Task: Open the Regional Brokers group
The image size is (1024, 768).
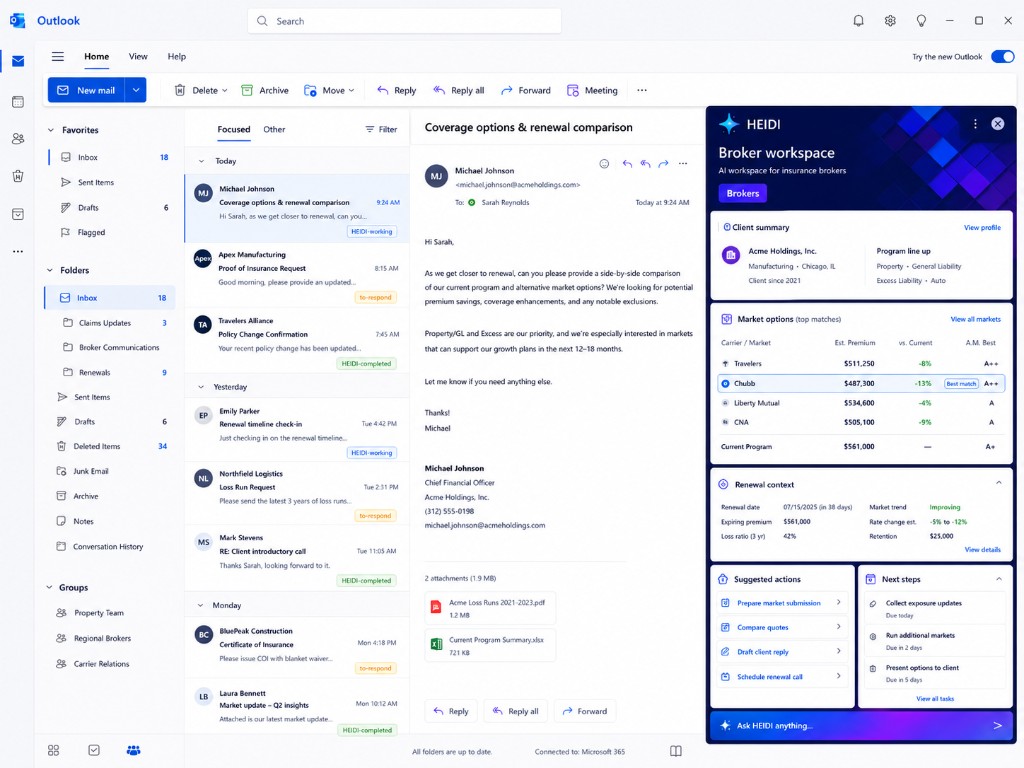Action: tap(102, 638)
